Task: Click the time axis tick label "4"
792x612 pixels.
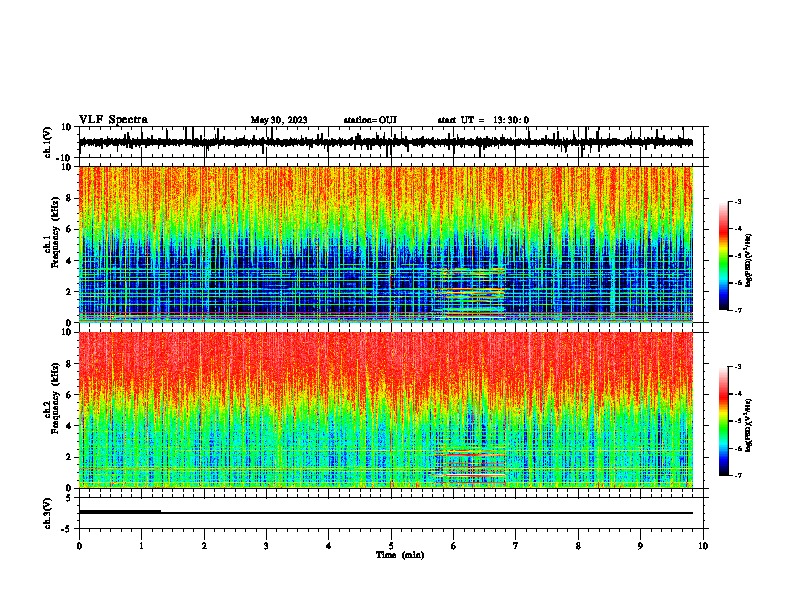Action: tap(329, 546)
